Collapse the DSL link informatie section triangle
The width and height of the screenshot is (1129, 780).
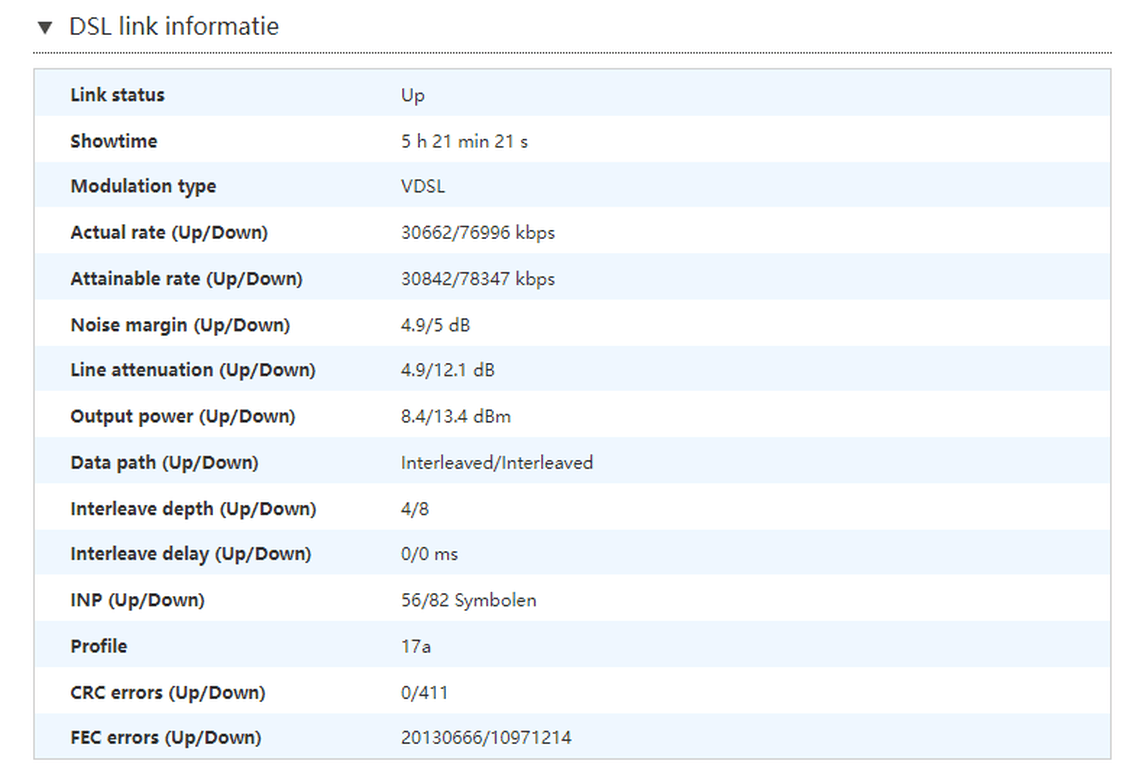coord(44,27)
